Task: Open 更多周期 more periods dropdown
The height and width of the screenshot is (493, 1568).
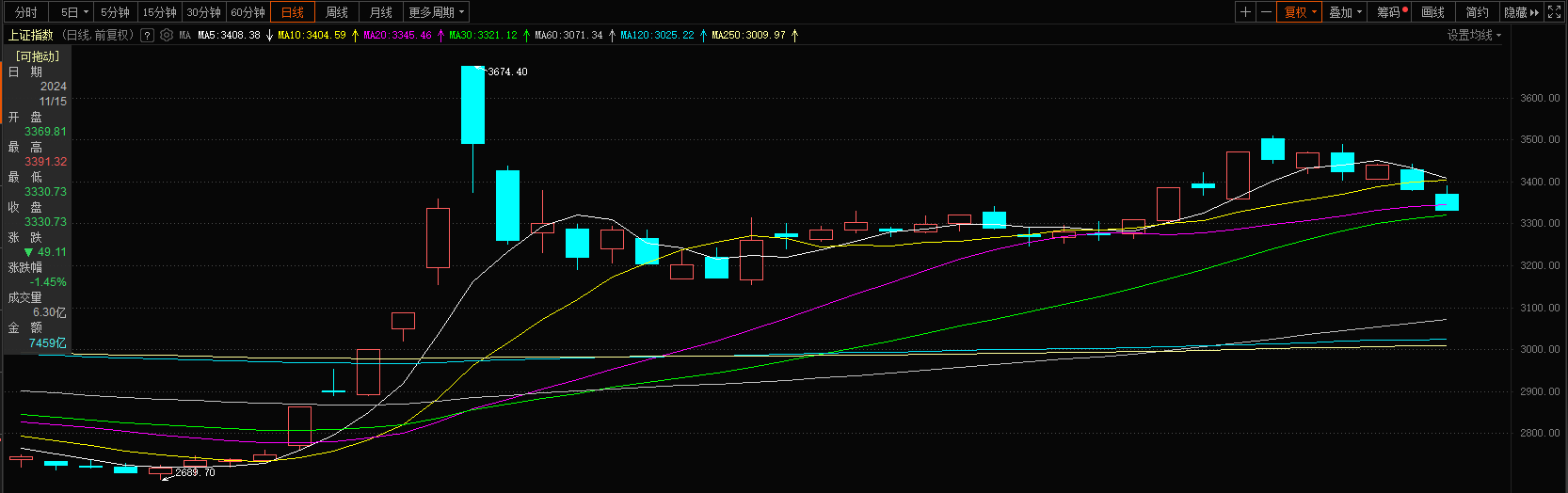Action: (436, 12)
